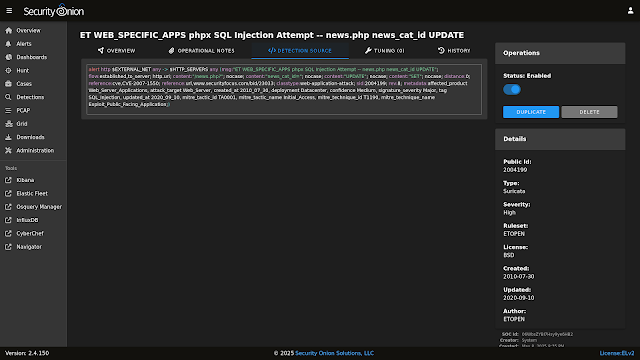The image size is (640, 360).
Task: Click the Dashboards icon in sidebar
Action: [x=8, y=57]
